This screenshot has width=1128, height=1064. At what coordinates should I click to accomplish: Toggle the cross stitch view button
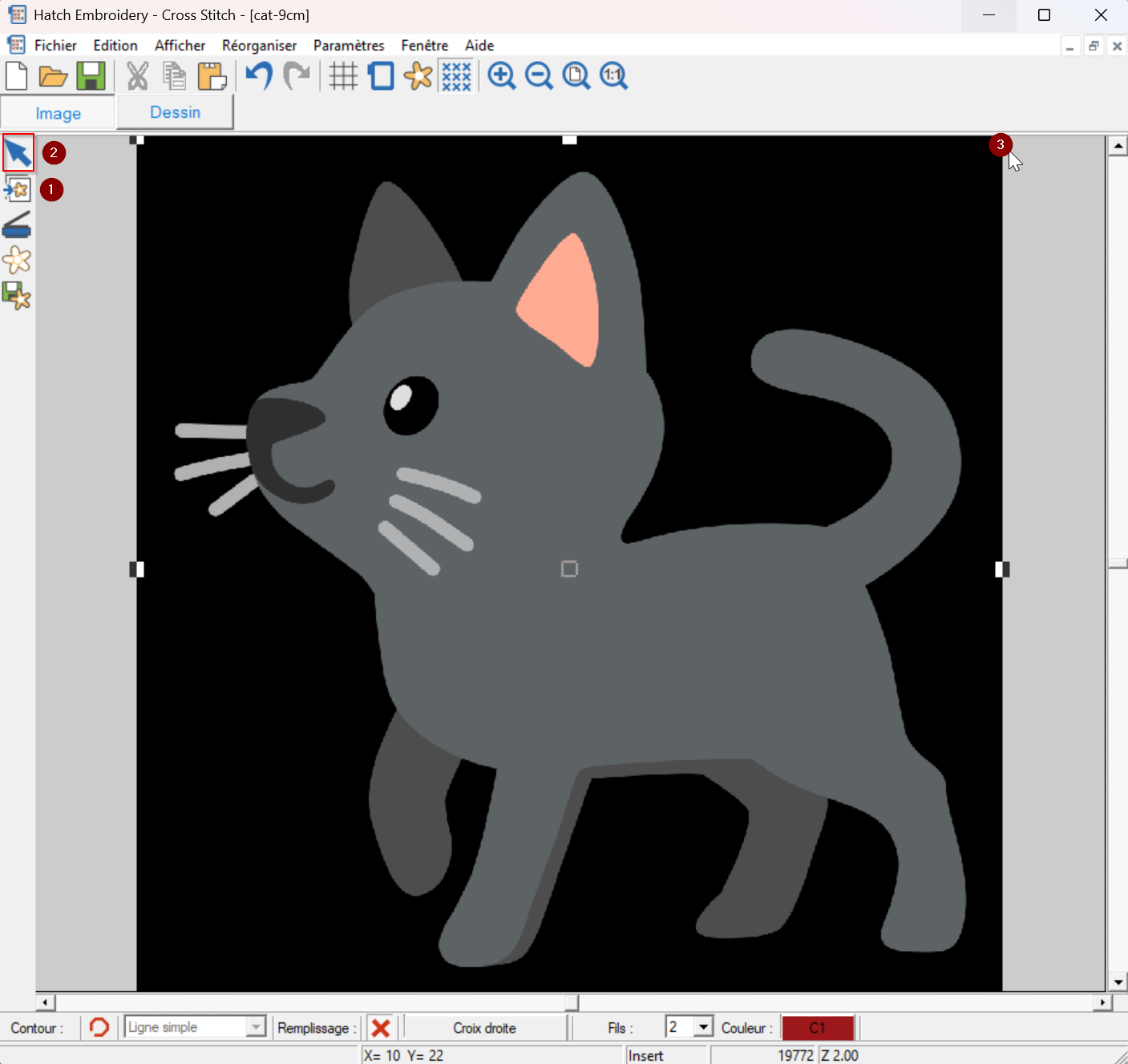(x=456, y=76)
